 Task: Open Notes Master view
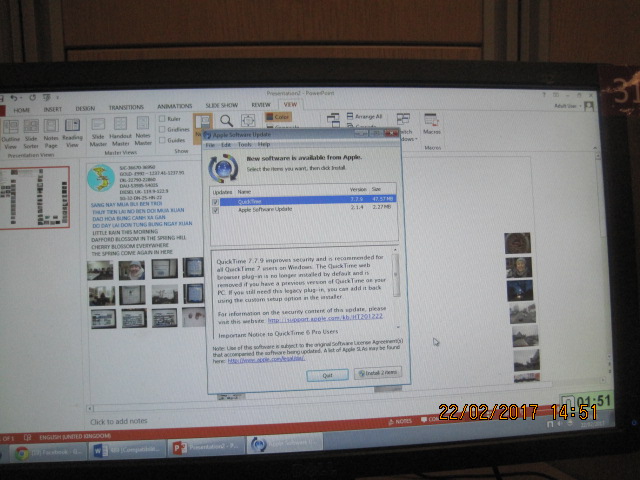click(142, 131)
